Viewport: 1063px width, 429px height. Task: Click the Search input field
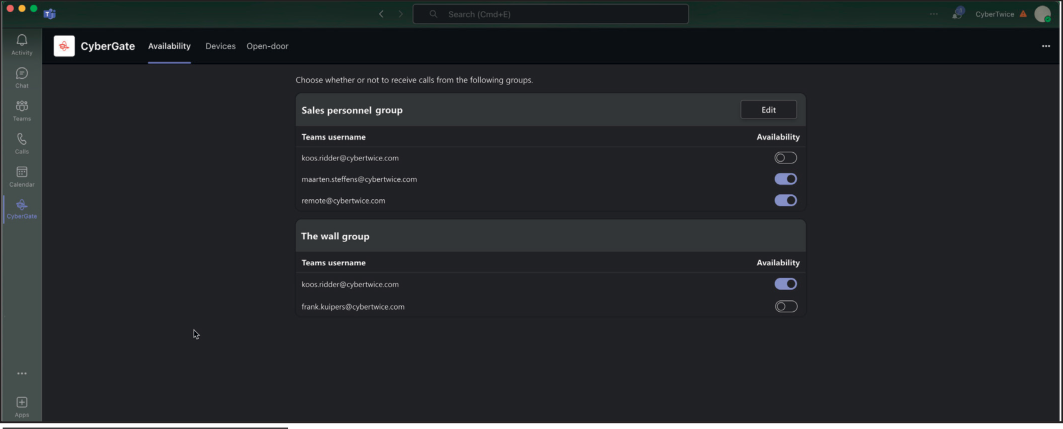[550, 14]
